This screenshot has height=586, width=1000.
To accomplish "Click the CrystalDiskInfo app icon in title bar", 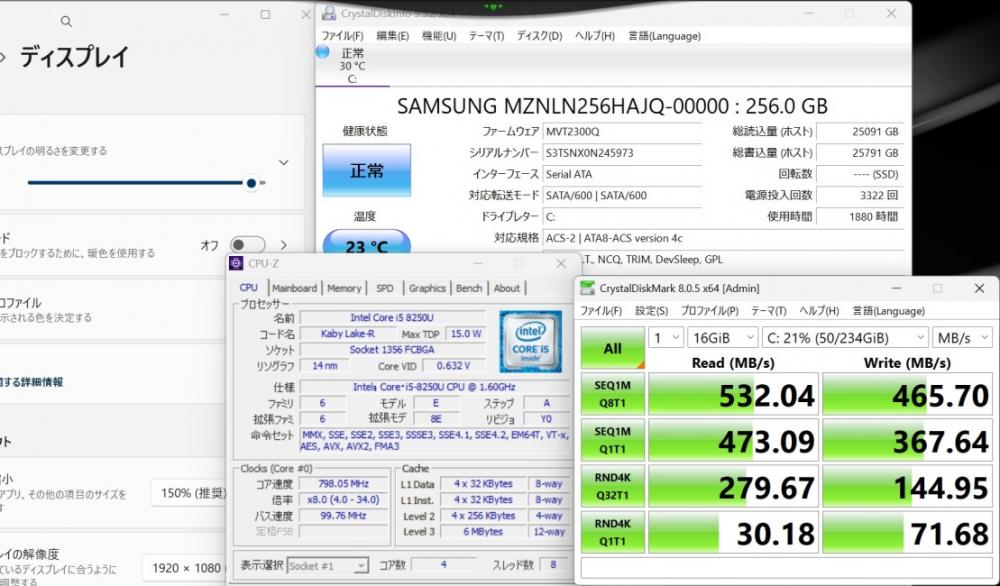I will point(328,13).
